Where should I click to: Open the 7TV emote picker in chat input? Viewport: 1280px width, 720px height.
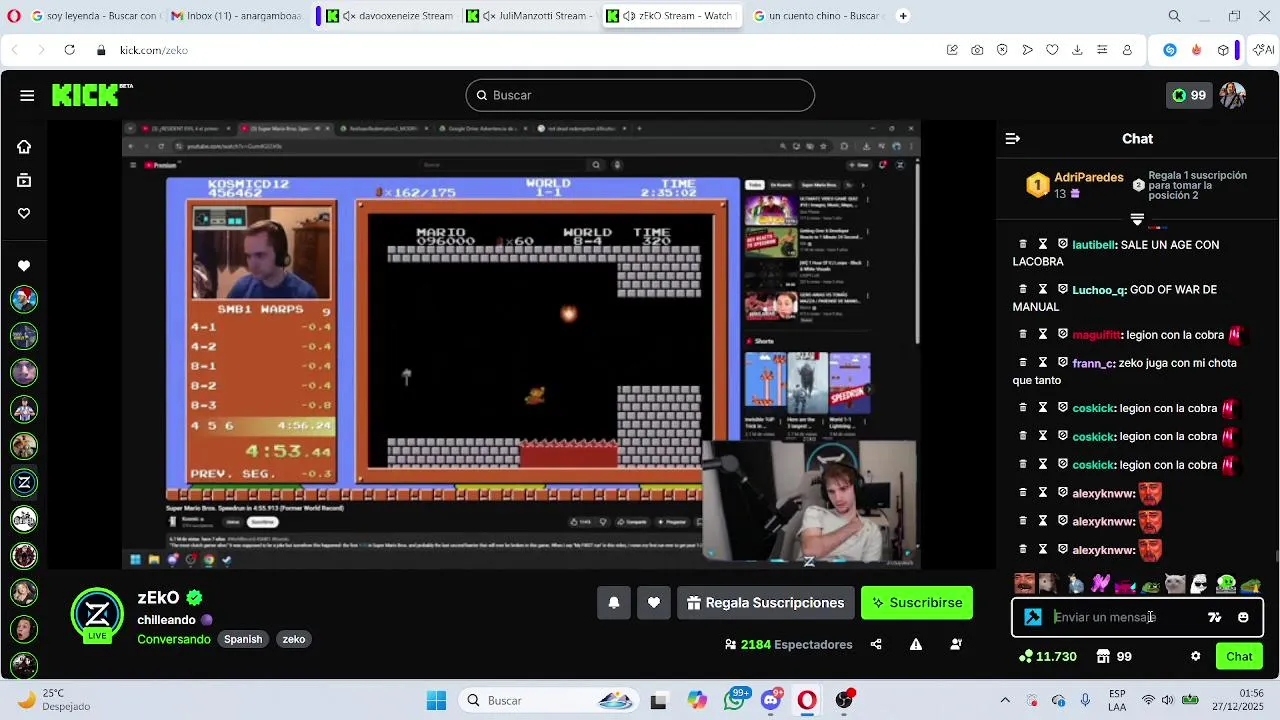pos(1214,618)
